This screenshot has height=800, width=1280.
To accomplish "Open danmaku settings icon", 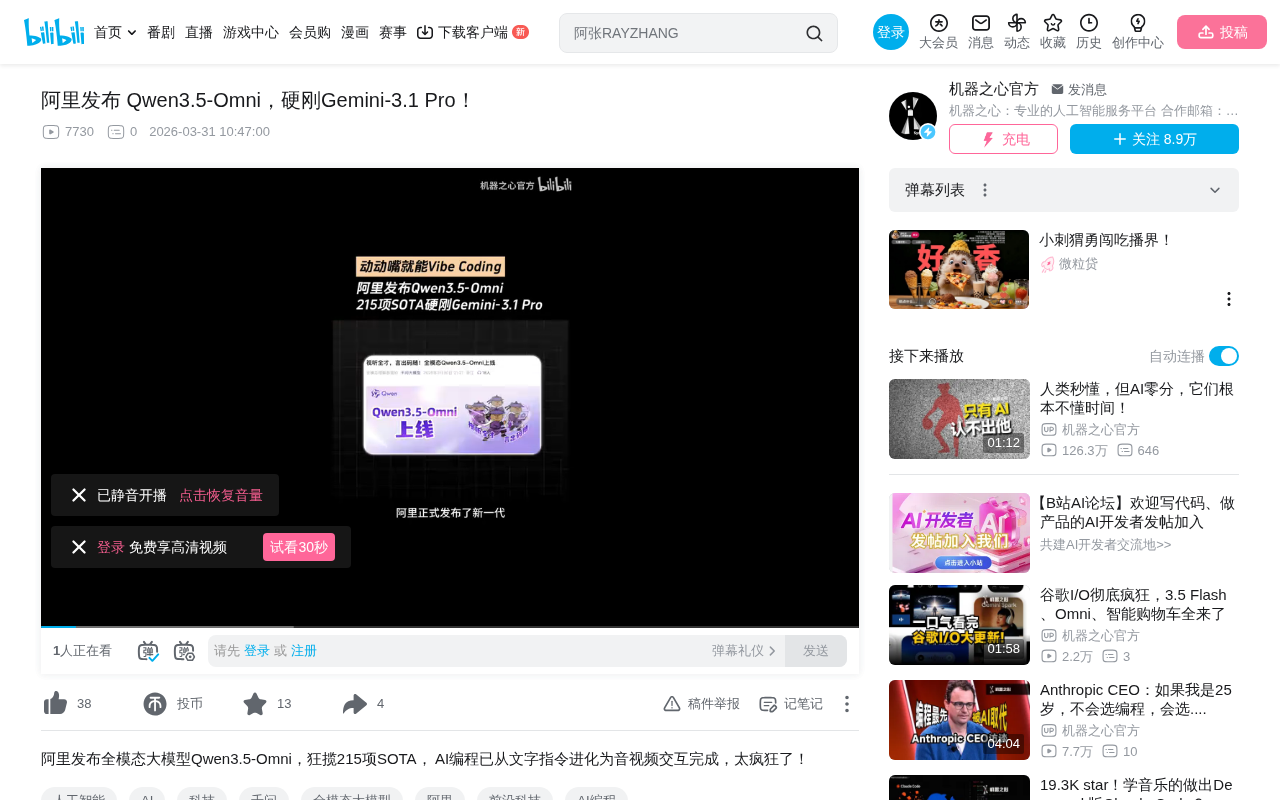I will coord(184,651).
